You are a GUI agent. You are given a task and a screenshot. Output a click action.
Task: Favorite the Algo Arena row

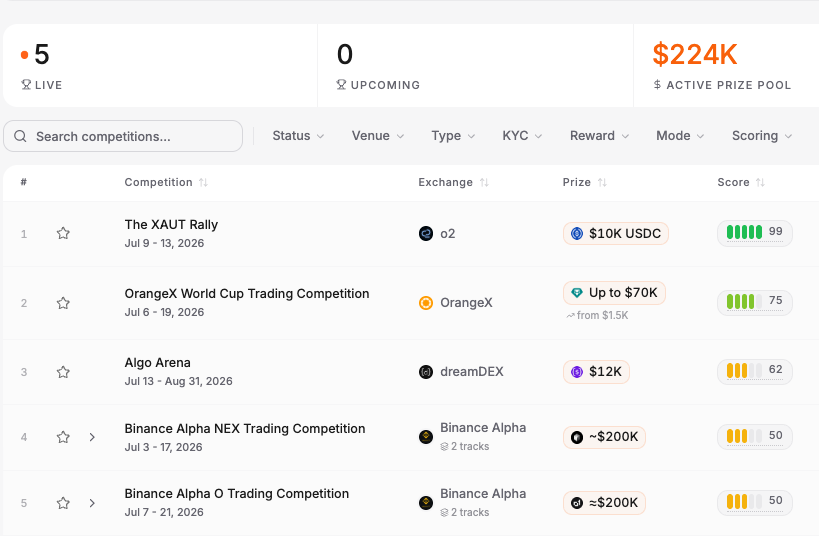[63, 371]
